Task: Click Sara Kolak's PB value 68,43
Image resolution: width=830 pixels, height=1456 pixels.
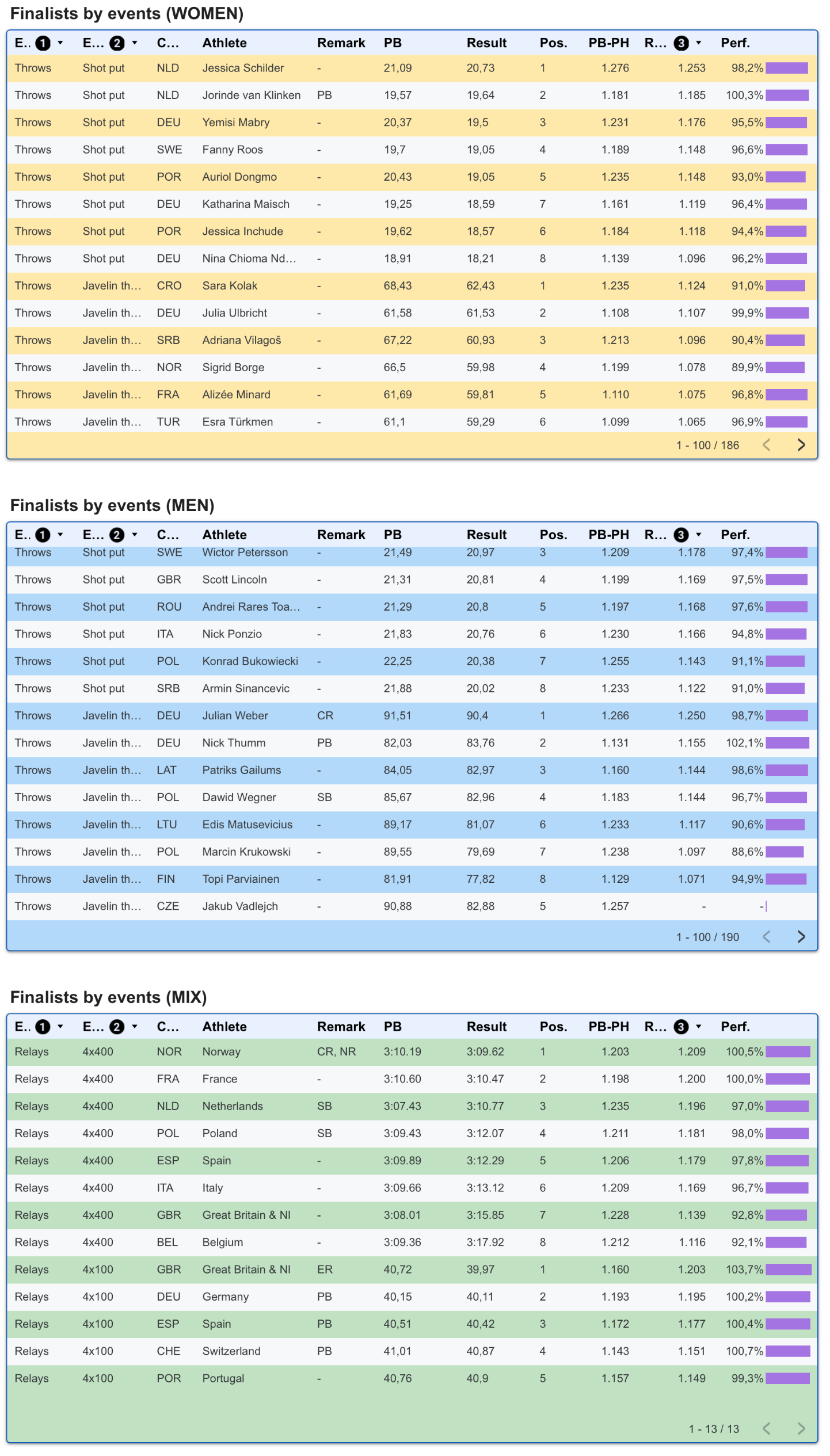Action: click(397, 286)
